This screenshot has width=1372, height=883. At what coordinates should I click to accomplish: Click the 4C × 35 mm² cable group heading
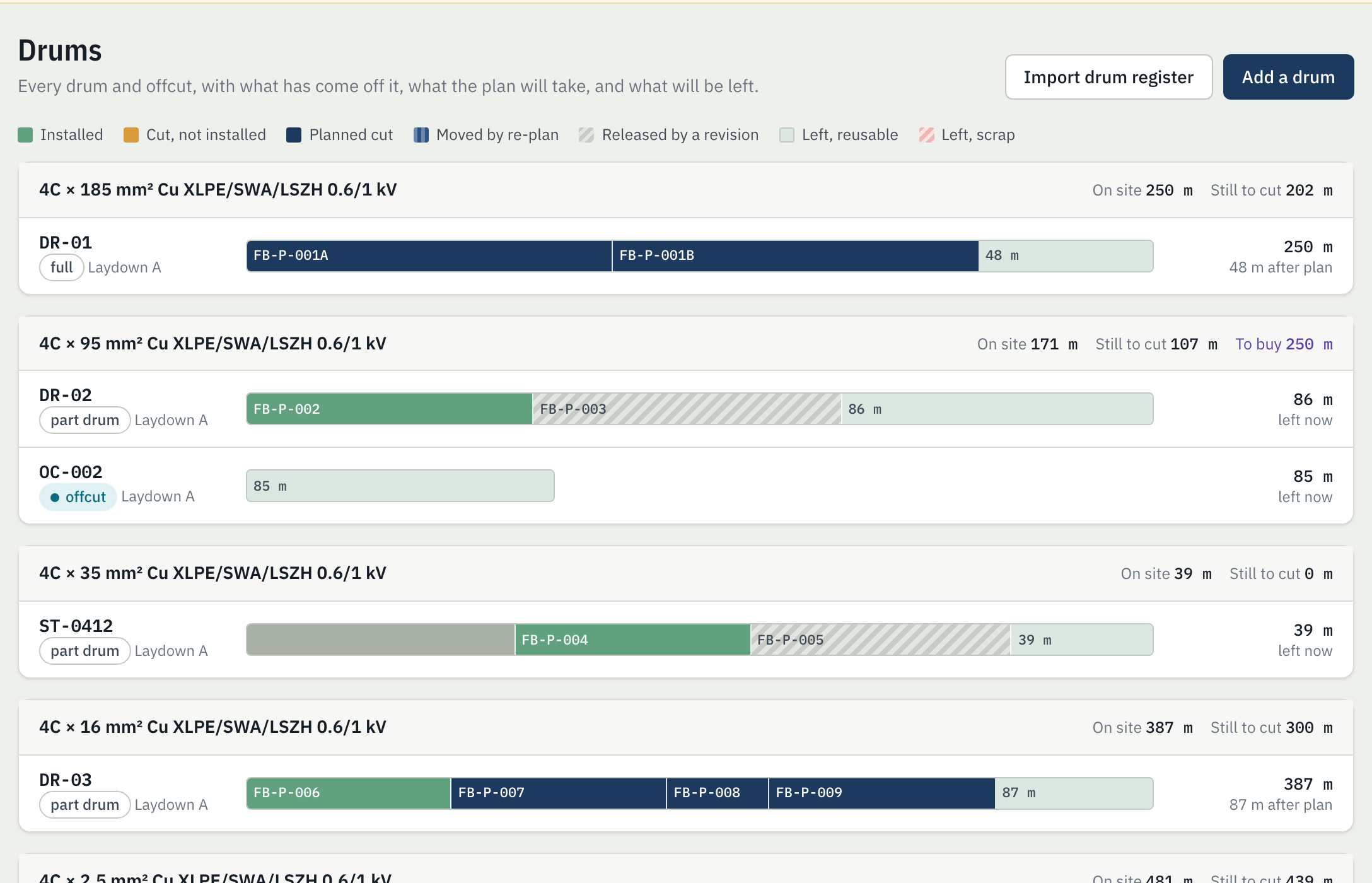coord(212,573)
